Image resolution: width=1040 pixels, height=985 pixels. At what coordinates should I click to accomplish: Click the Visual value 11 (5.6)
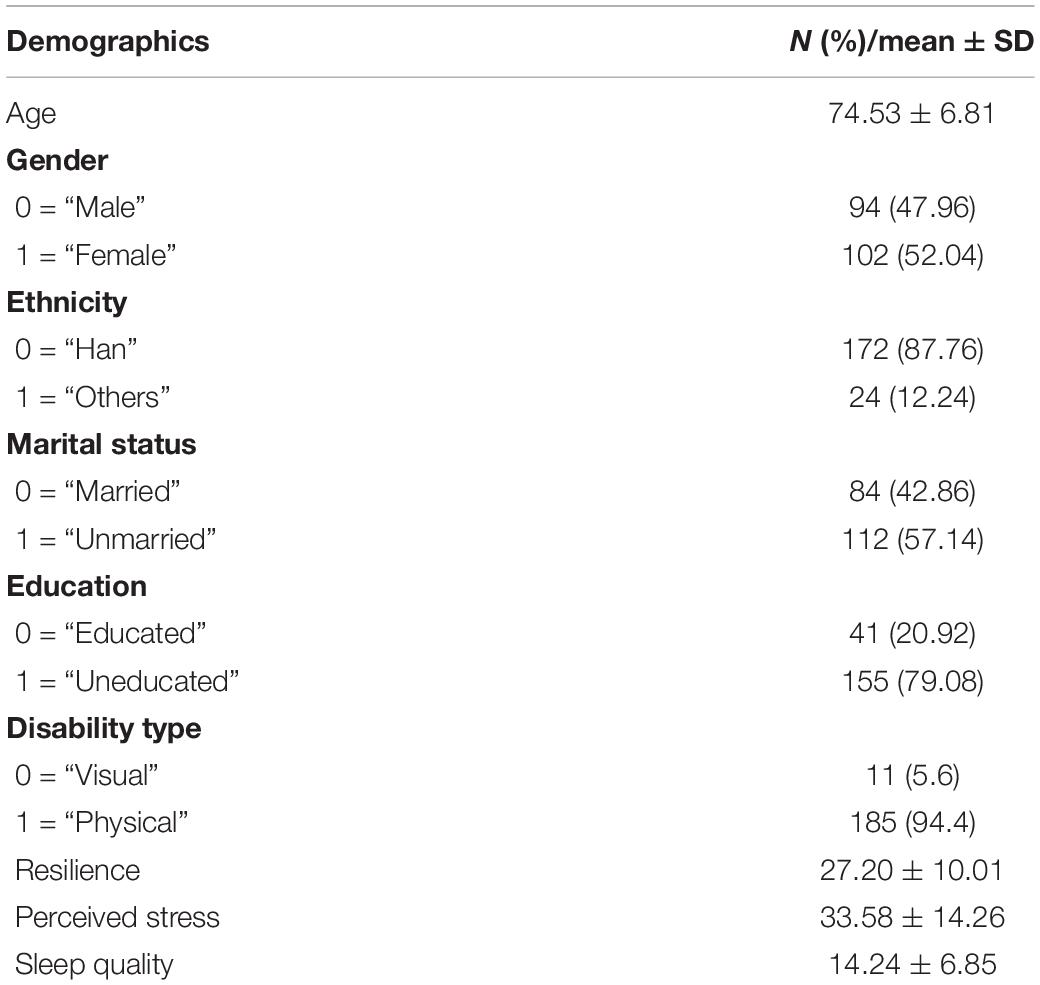(913, 775)
